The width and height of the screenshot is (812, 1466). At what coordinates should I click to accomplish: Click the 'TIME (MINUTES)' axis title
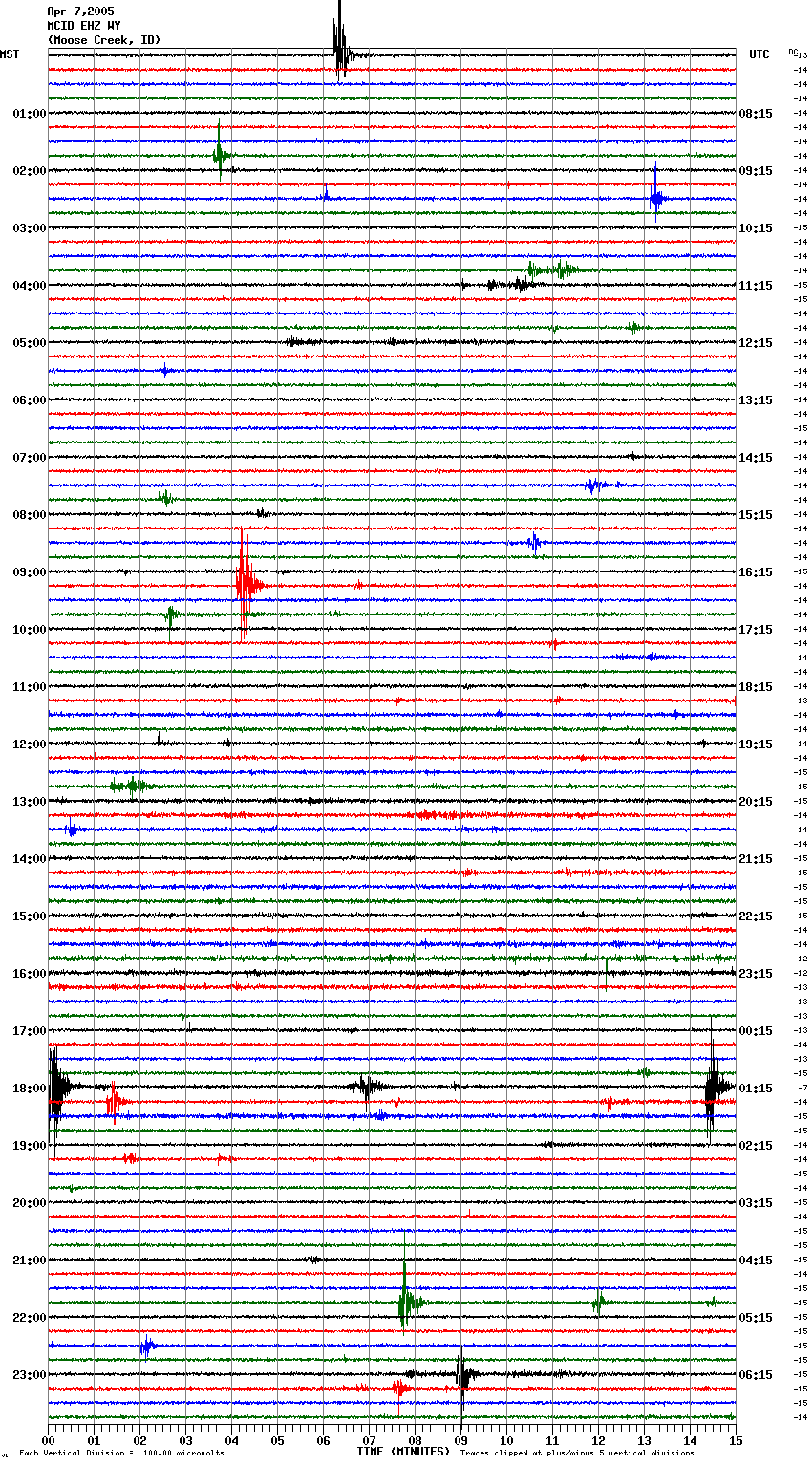(403, 1452)
